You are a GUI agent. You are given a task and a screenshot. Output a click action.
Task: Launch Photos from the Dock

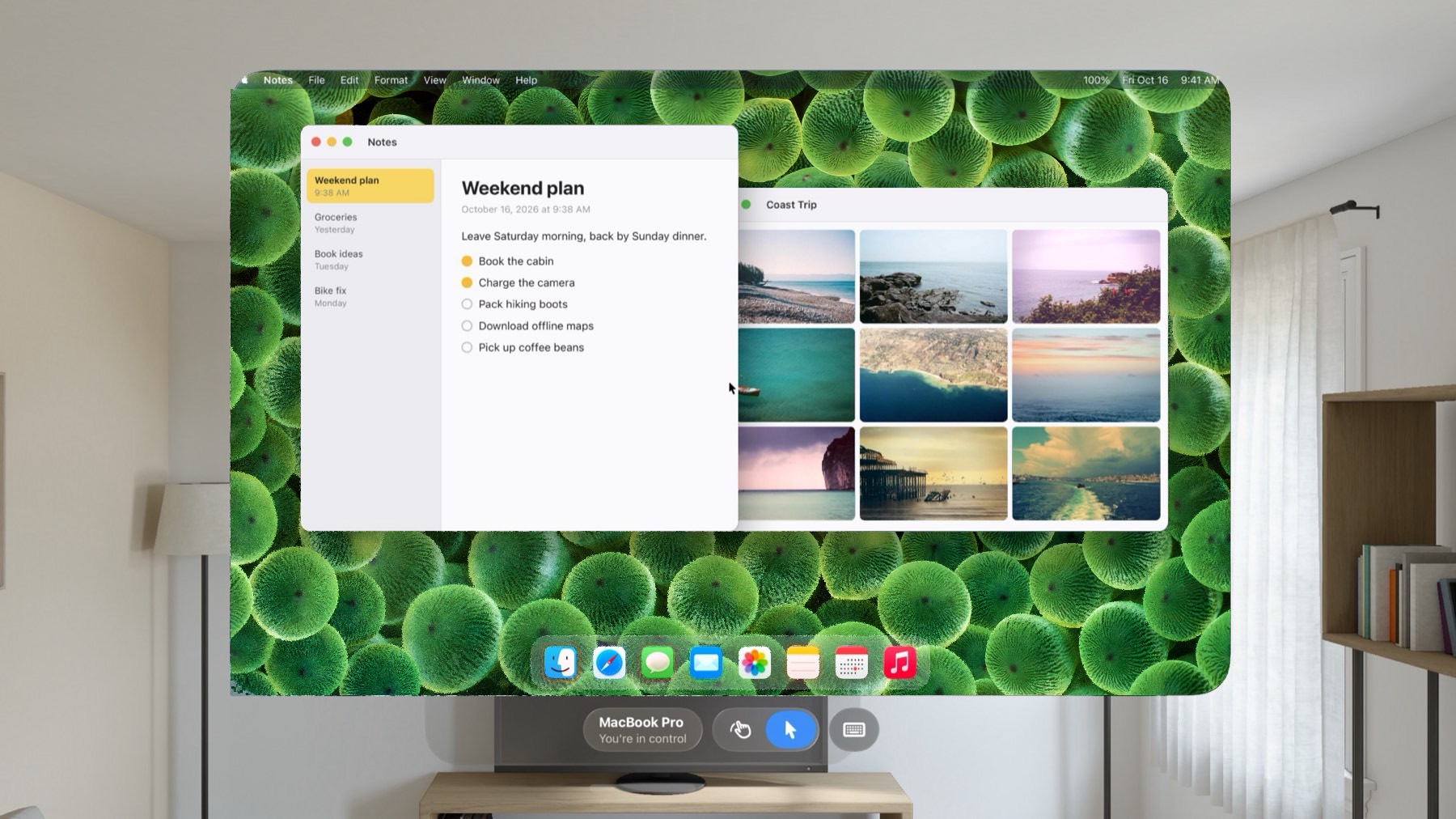pyautogui.click(x=755, y=663)
